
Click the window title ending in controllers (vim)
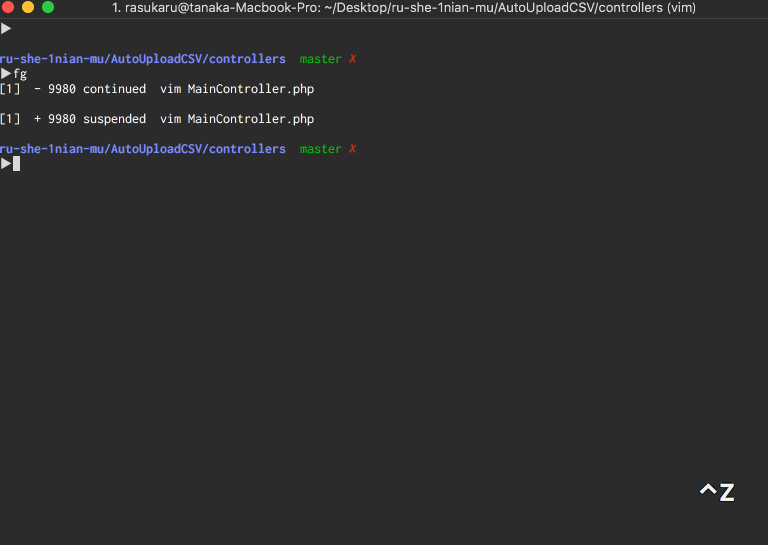pyautogui.click(x=404, y=8)
